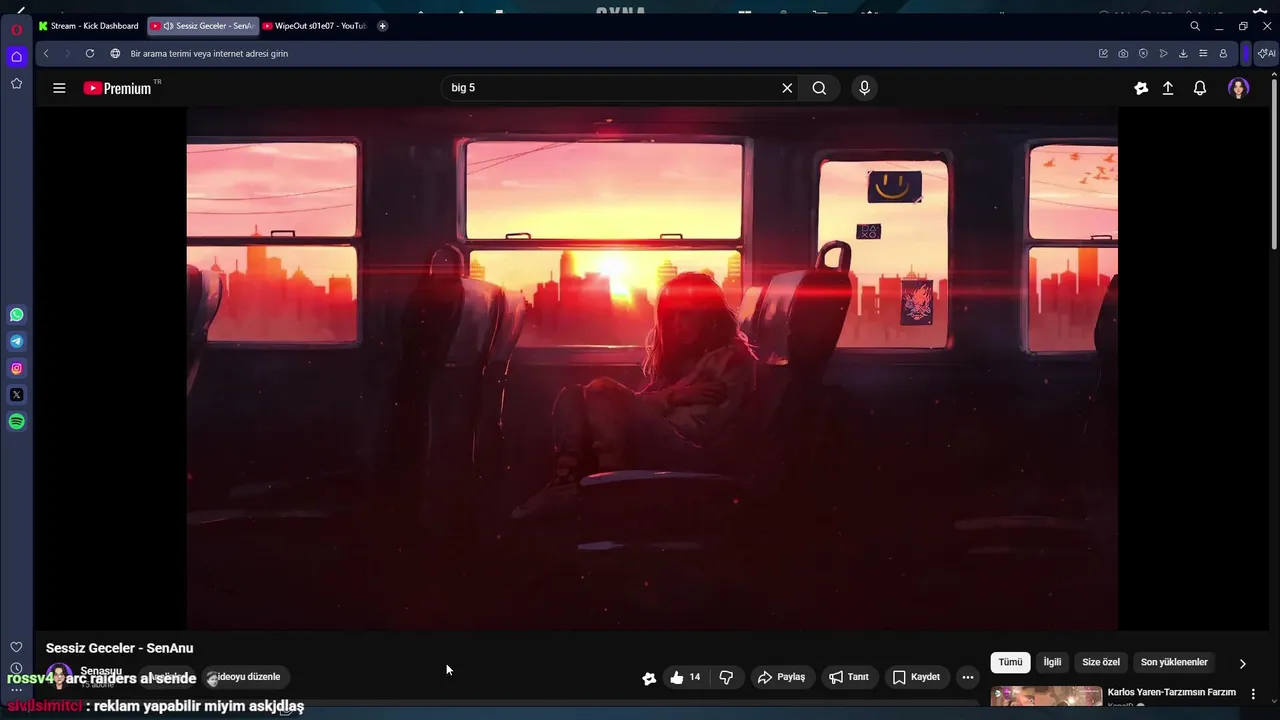Open the heart icon in Opera sidebar
The width and height of the screenshot is (1280, 720).
pyautogui.click(x=16, y=647)
